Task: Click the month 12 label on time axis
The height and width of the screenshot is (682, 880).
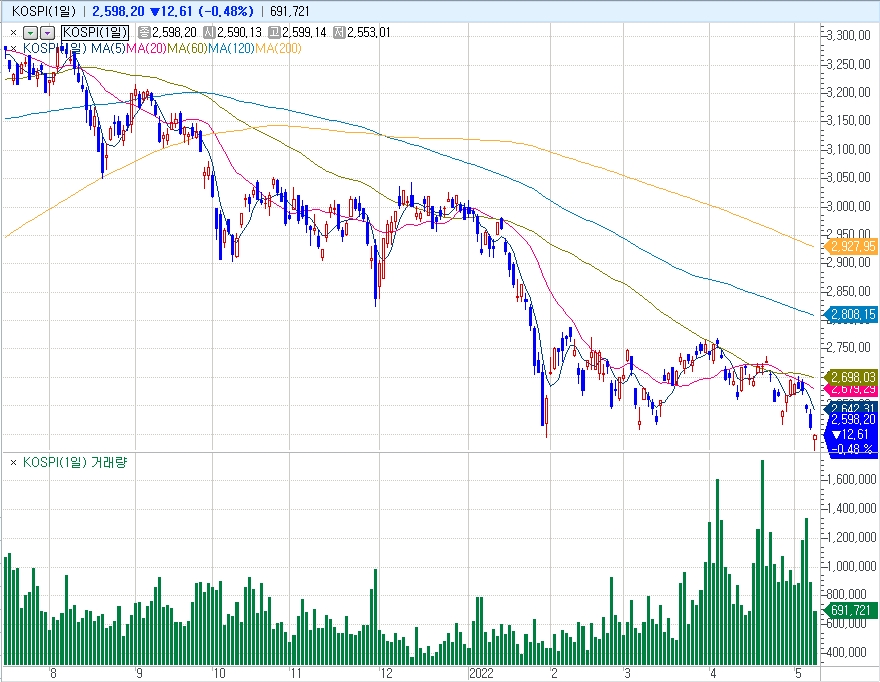Action: pyautogui.click(x=386, y=674)
